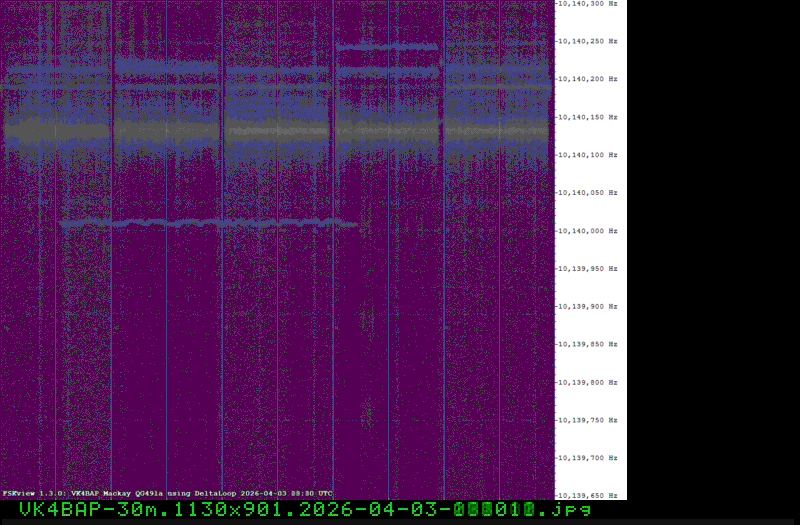
Task: Click the 10,140,100 Hz frequency label
Action: (588, 155)
